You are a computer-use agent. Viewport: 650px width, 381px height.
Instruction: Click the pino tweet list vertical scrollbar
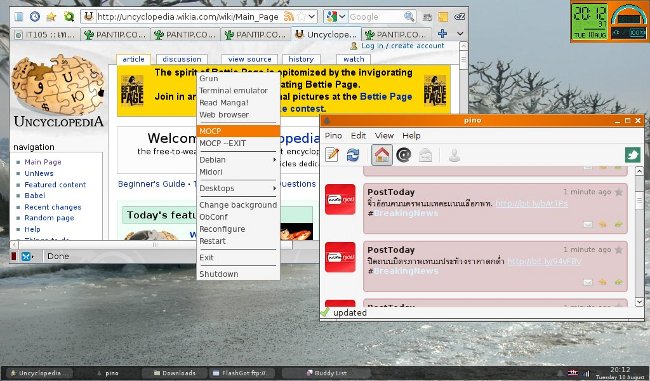coord(639,236)
